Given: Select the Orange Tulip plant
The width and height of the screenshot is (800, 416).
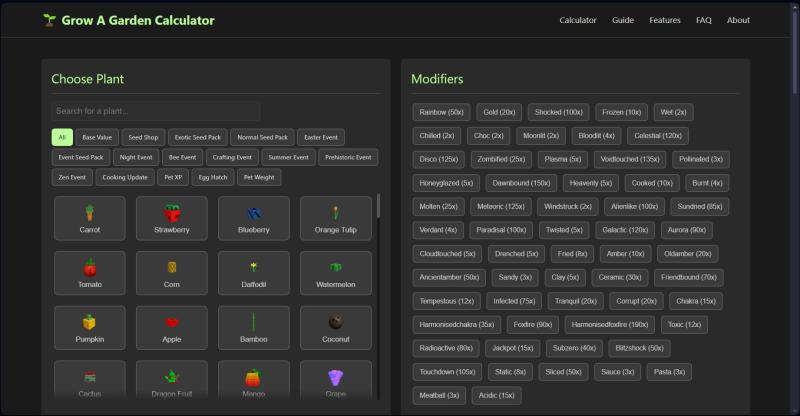Looking at the screenshot, I should click(x=335, y=217).
